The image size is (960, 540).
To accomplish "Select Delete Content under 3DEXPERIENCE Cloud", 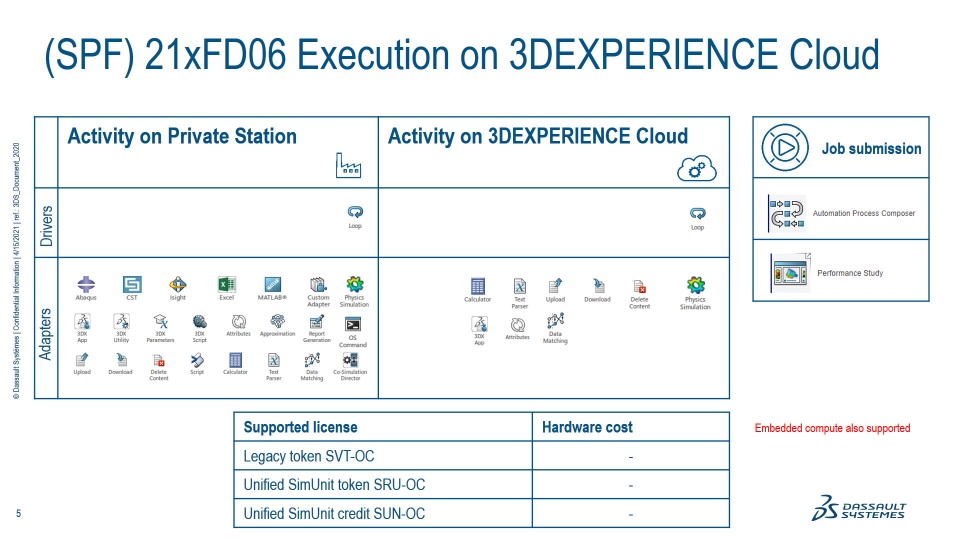I will [x=639, y=286].
